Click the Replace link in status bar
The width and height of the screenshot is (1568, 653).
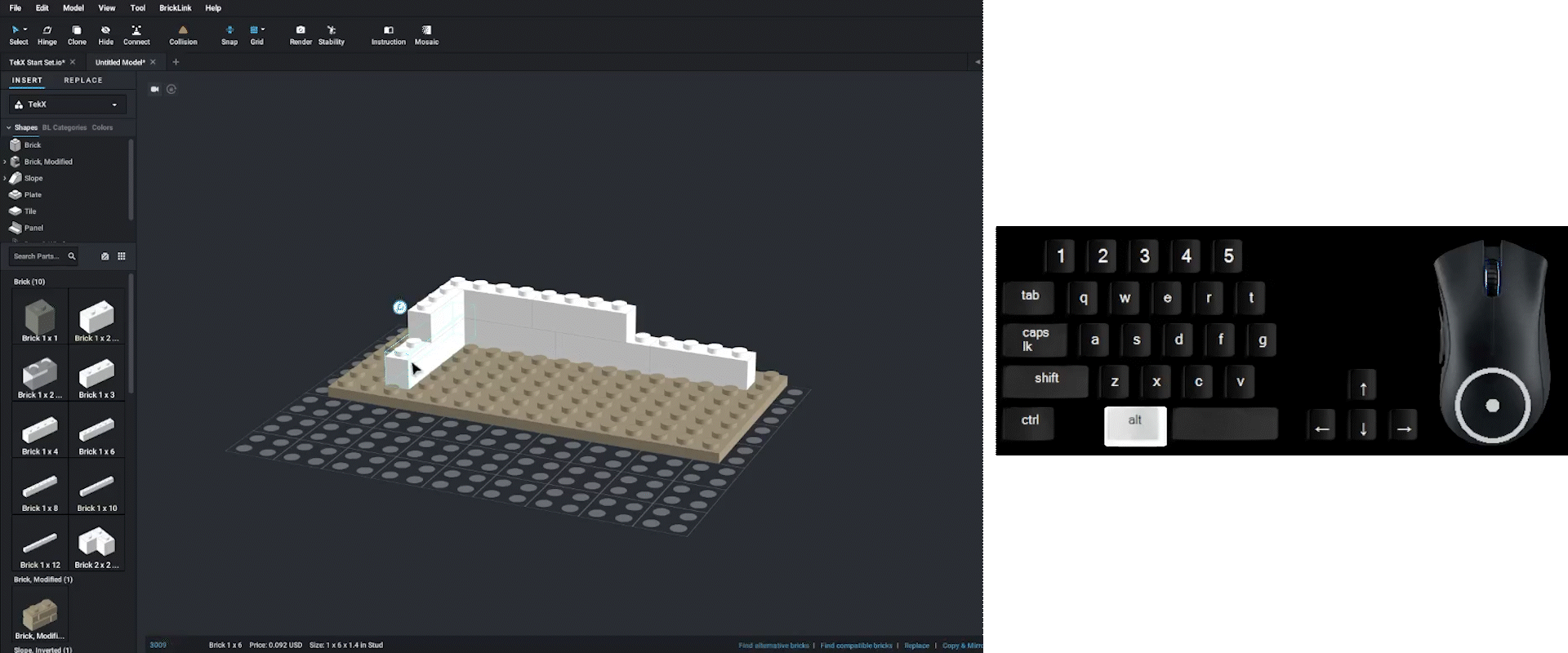(916, 645)
